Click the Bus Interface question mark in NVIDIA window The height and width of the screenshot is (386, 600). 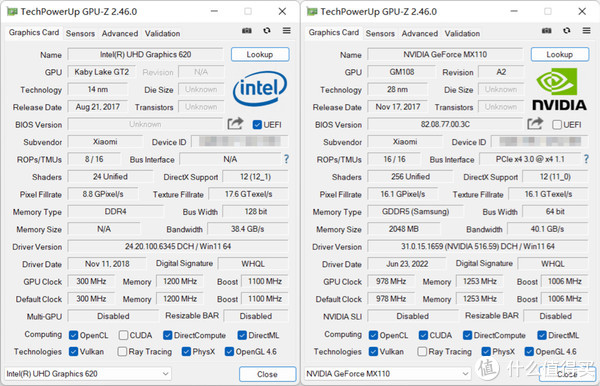pos(586,159)
